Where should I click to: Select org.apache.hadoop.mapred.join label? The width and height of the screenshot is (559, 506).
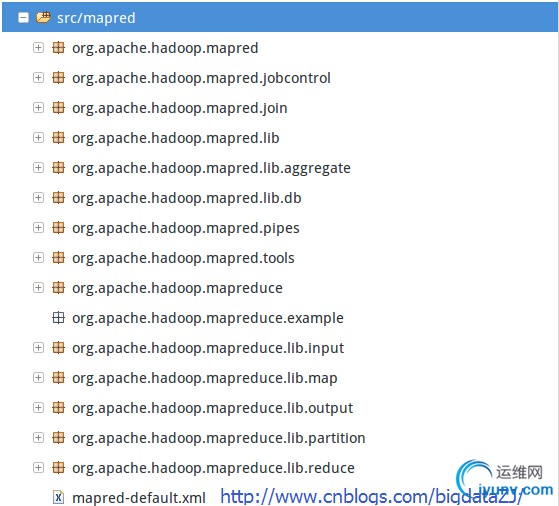(x=180, y=108)
